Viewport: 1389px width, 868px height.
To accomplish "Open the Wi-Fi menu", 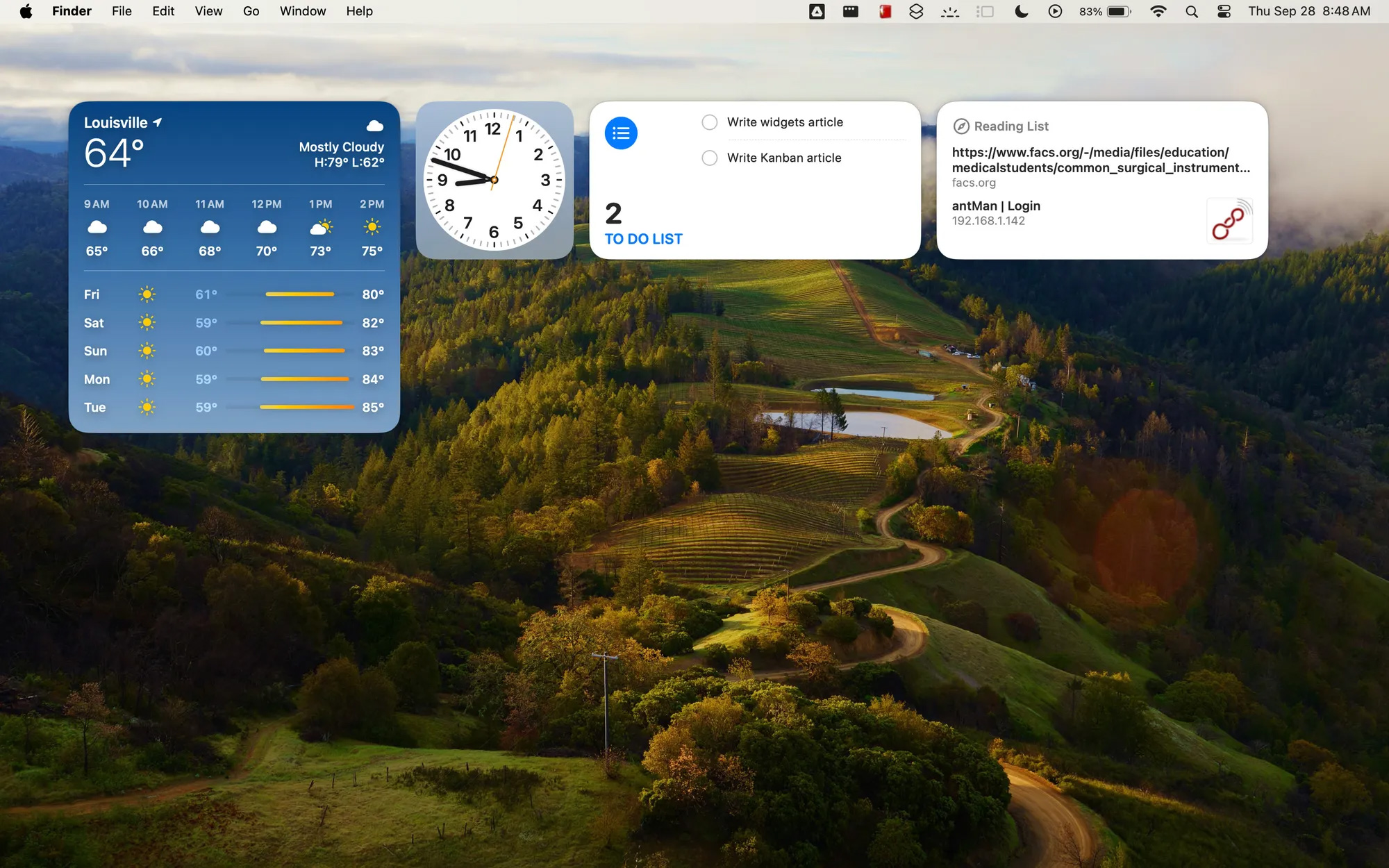I will [x=1158, y=11].
